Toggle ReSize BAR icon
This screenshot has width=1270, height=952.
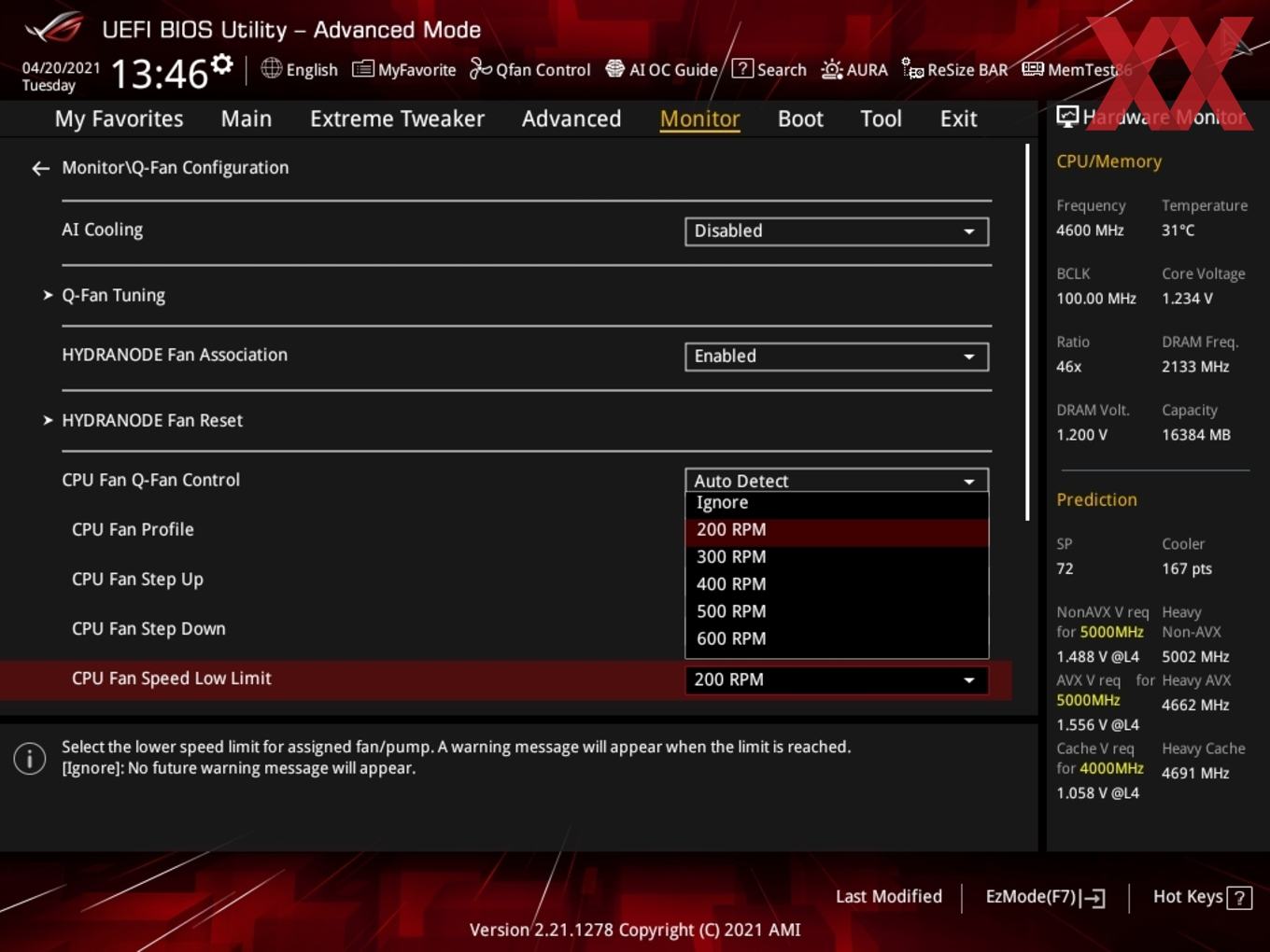[912, 68]
